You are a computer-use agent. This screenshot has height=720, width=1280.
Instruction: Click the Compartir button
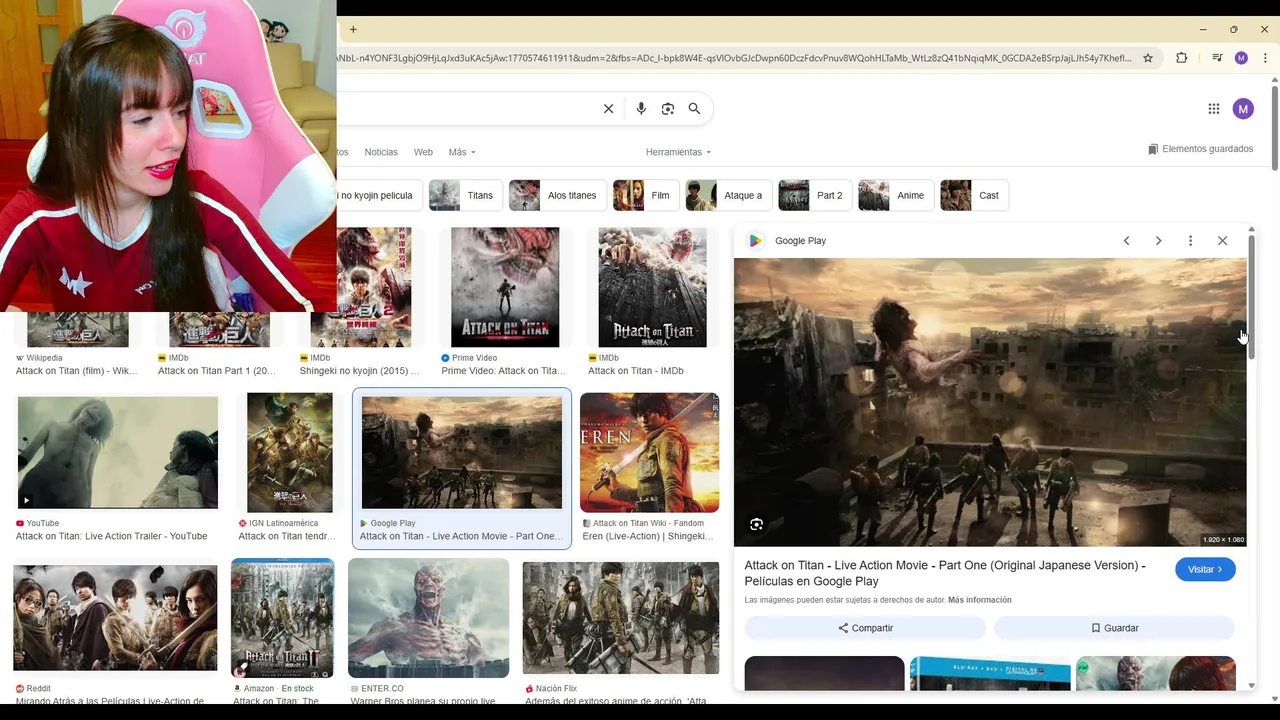[865, 628]
